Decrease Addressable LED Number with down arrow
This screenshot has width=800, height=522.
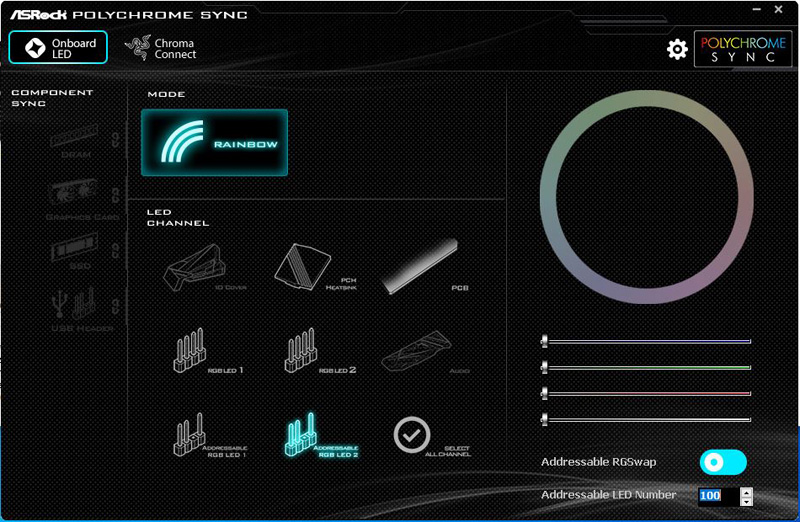tap(746, 501)
